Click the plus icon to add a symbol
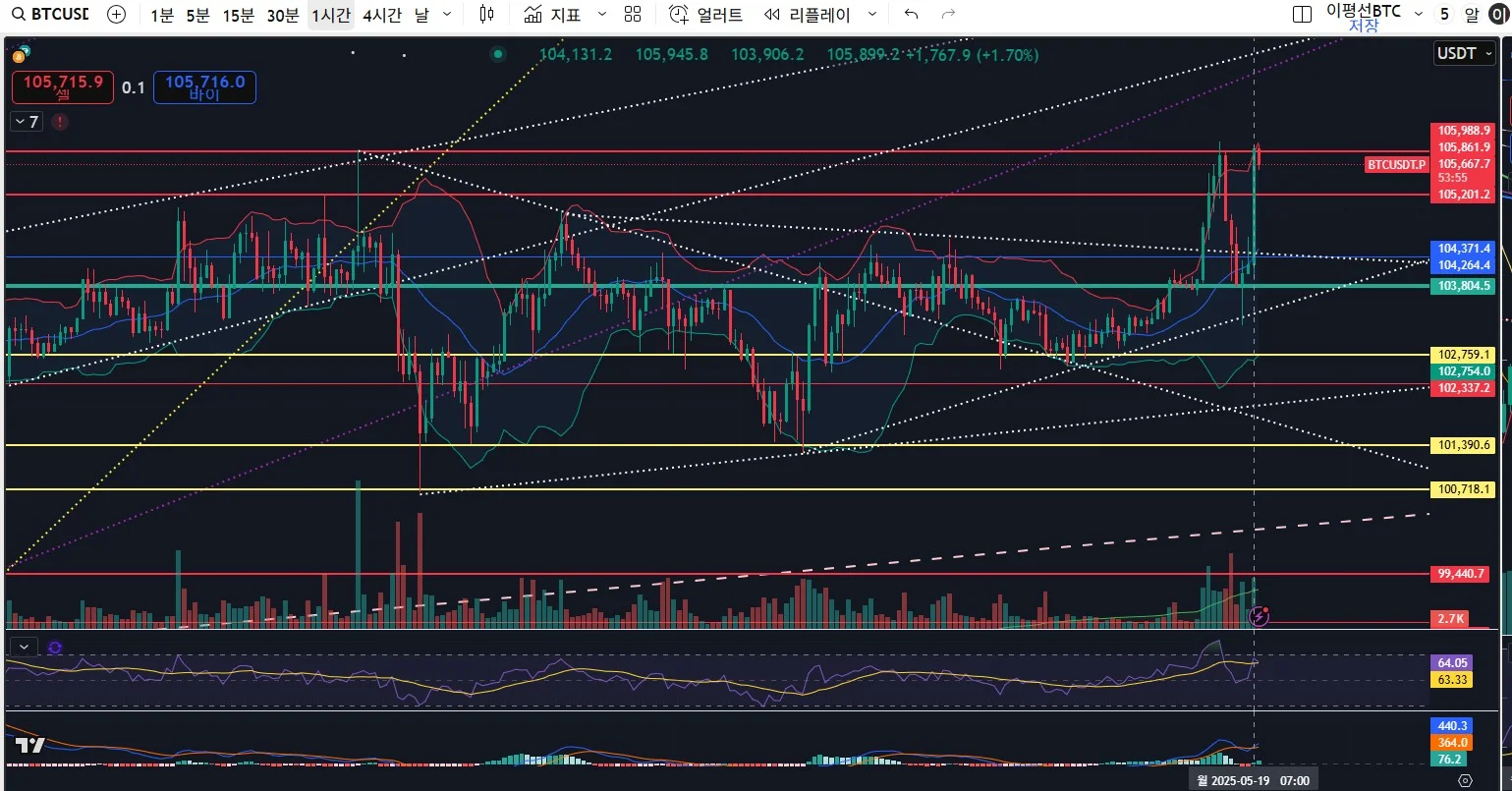Screen dimensions: 1512x791 (116, 15)
